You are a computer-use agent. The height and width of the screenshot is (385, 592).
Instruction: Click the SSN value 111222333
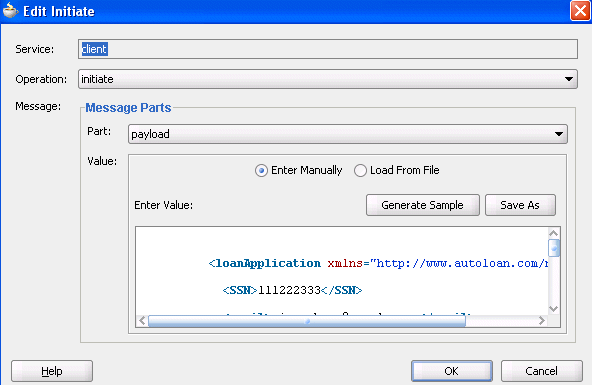(289, 290)
